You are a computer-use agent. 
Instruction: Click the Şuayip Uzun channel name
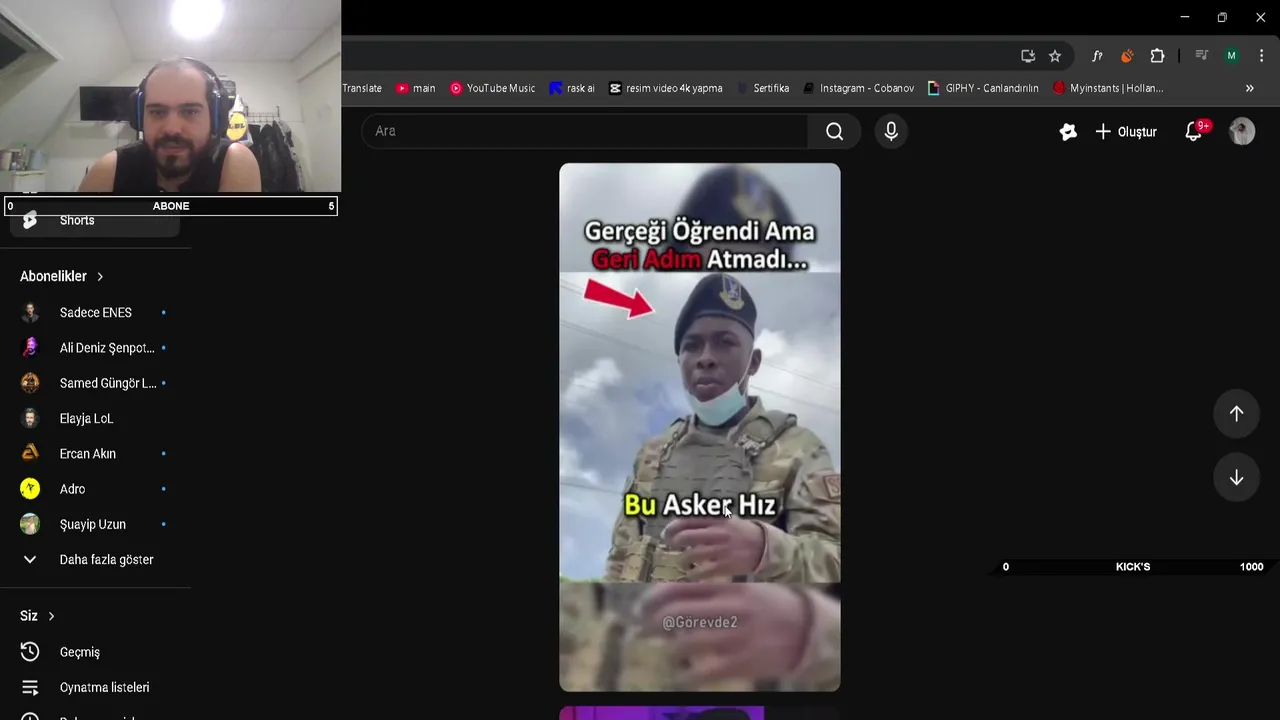click(x=93, y=524)
